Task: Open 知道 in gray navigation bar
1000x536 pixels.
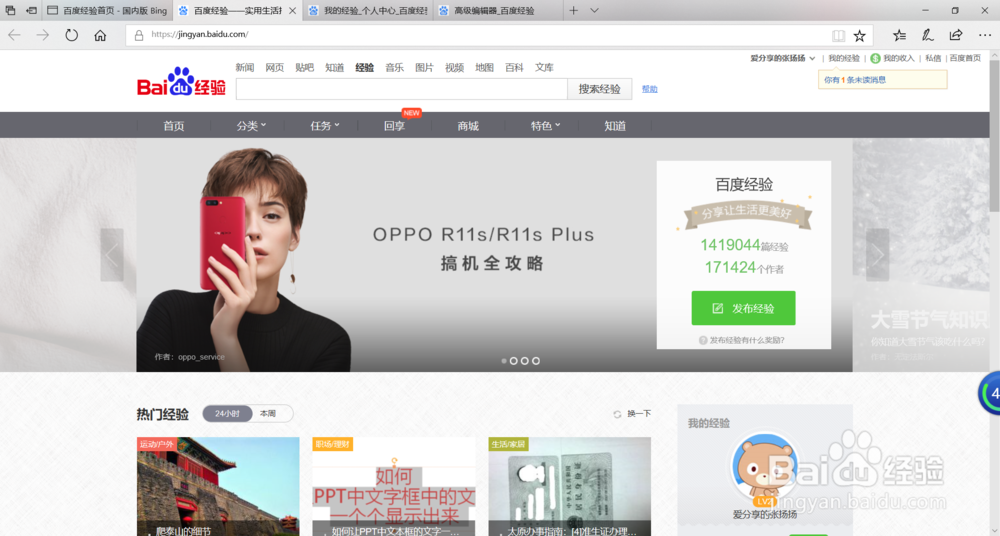Action: (615, 126)
